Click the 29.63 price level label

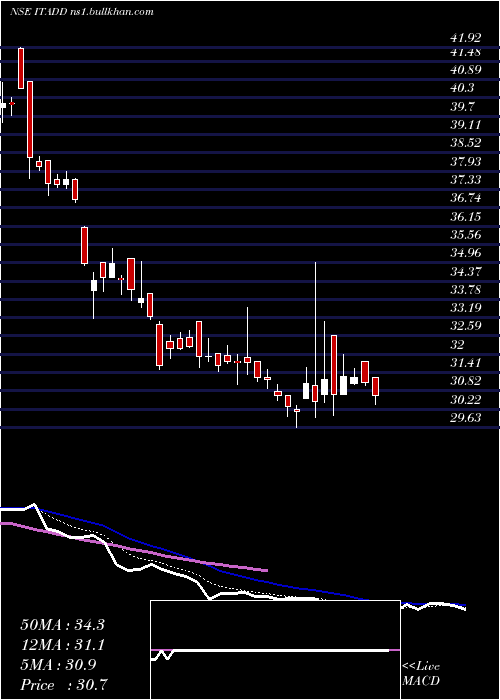[x=465, y=417]
